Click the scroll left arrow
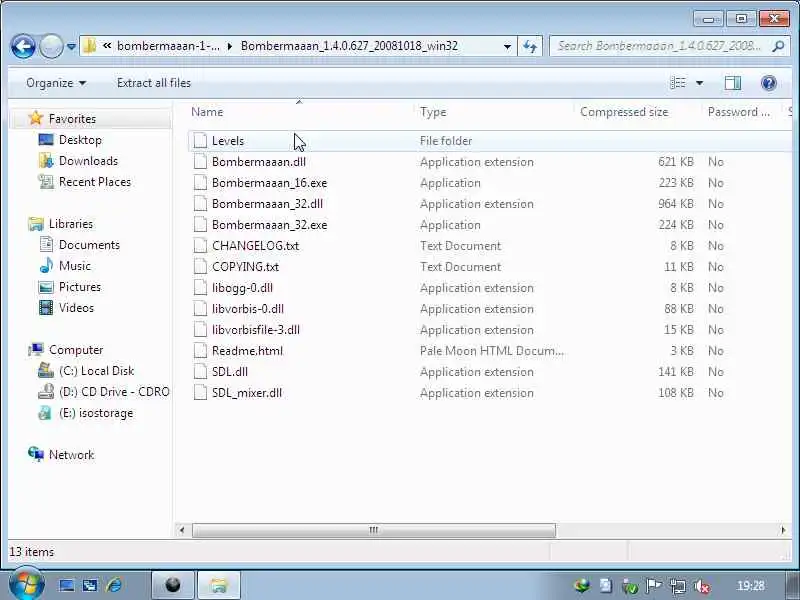800x600 pixels. point(182,530)
